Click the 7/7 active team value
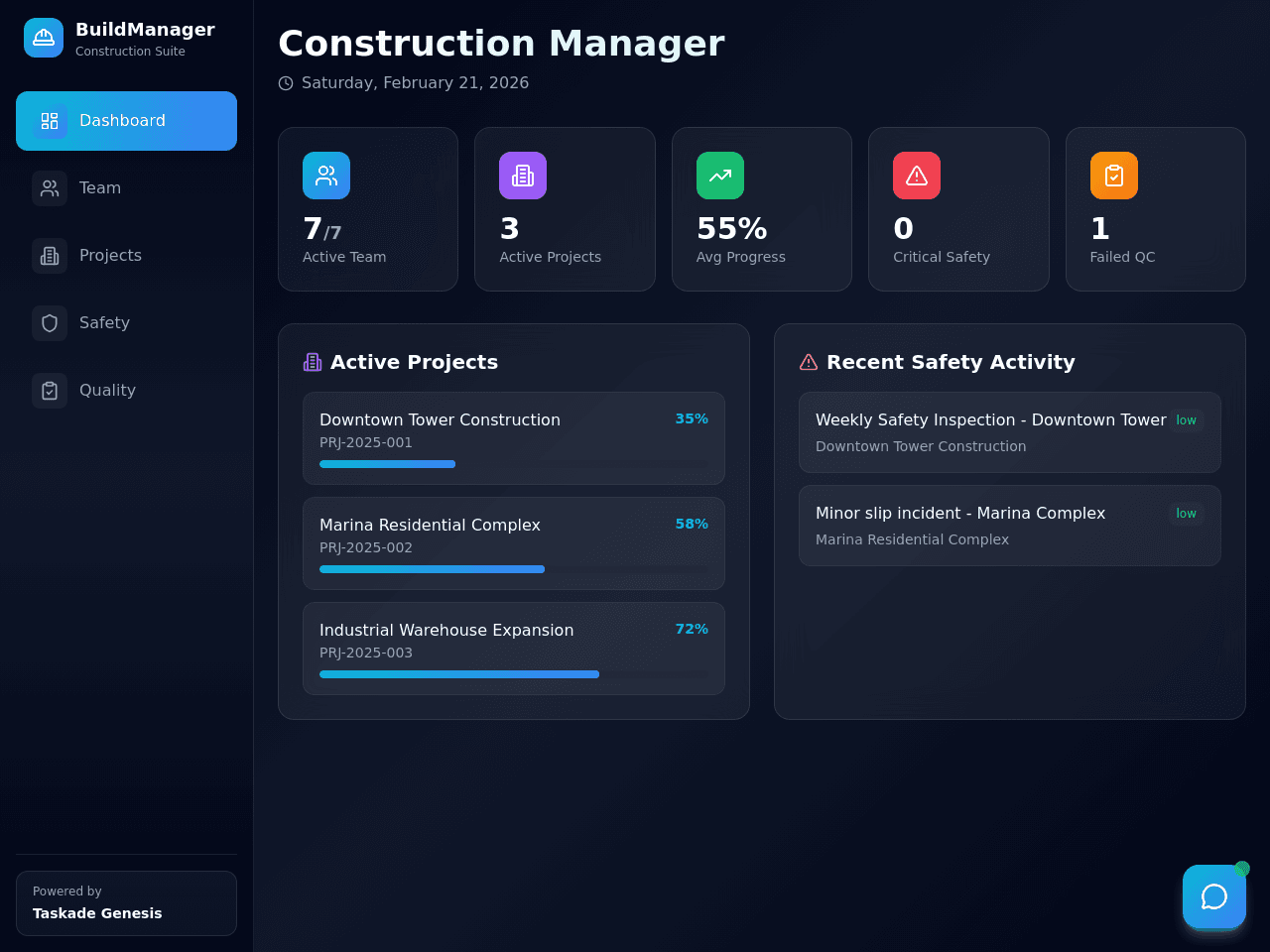The height and width of the screenshot is (952, 1270). (322, 229)
